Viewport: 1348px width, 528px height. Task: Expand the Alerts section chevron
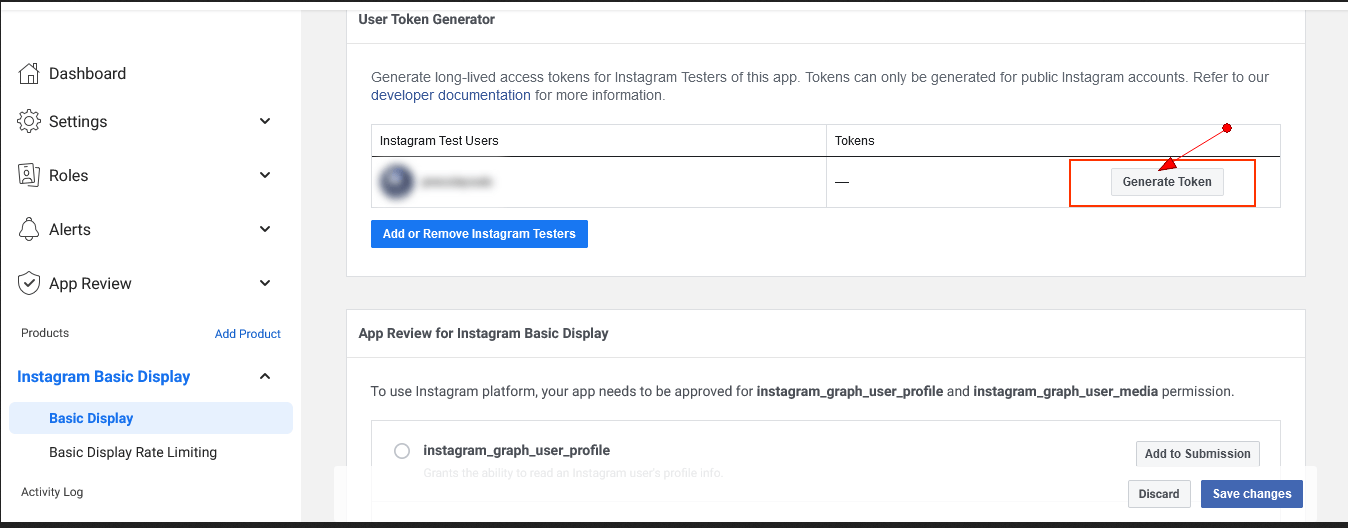coord(265,229)
